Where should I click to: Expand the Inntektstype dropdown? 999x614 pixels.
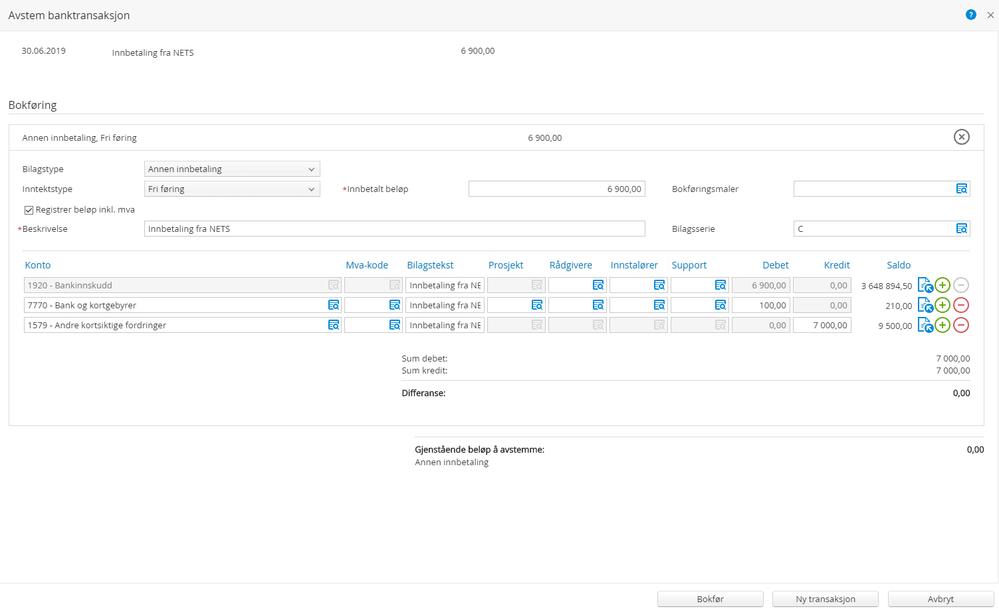[232, 189]
